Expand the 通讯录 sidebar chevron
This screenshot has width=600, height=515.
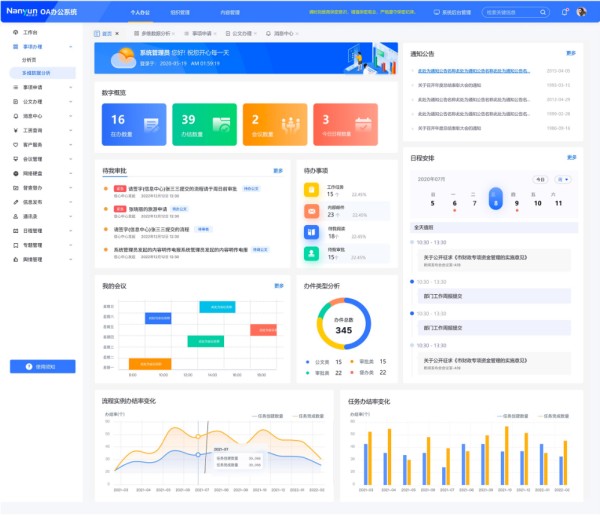coord(71,217)
